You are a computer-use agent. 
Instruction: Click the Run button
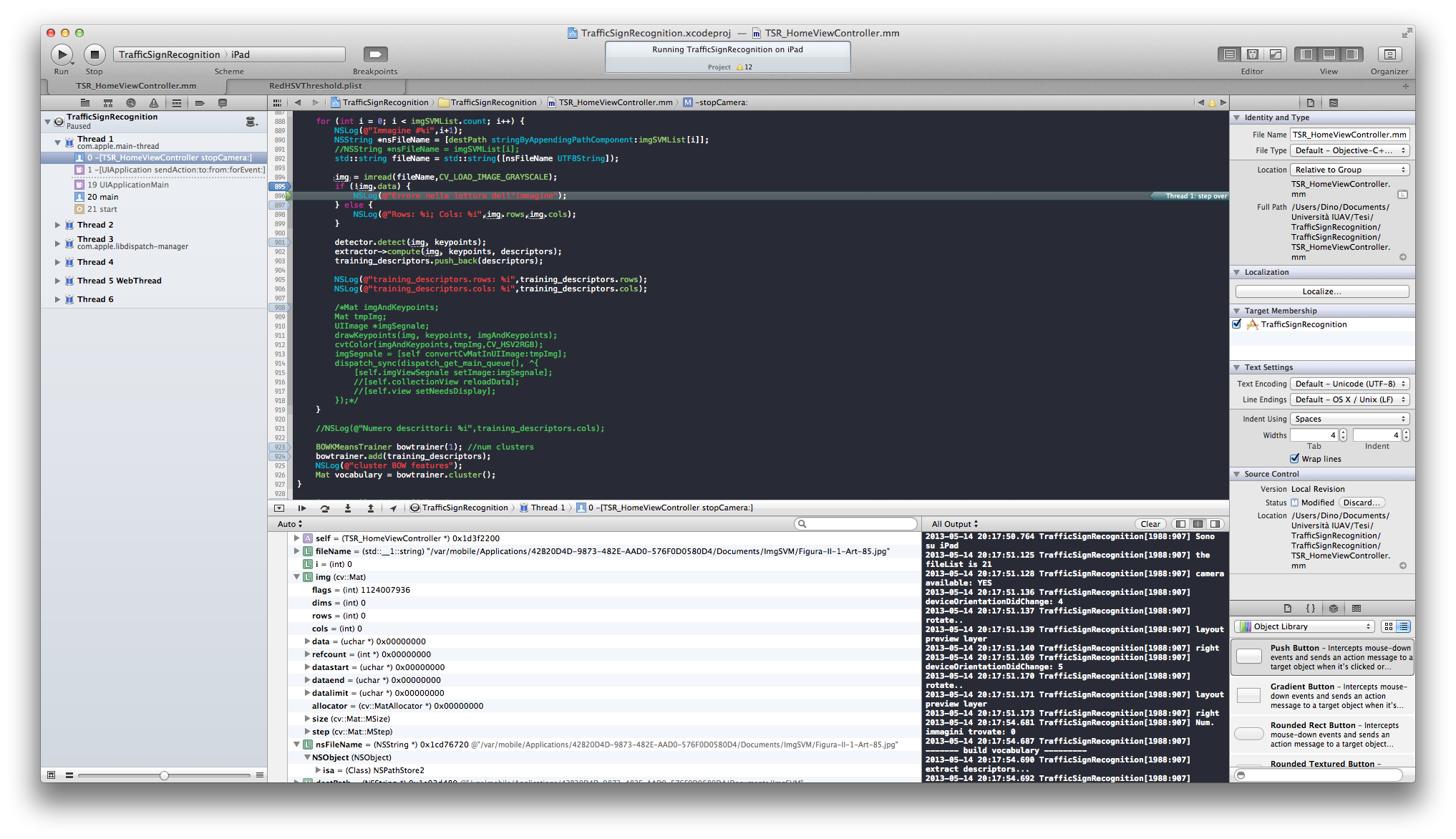[62, 54]
